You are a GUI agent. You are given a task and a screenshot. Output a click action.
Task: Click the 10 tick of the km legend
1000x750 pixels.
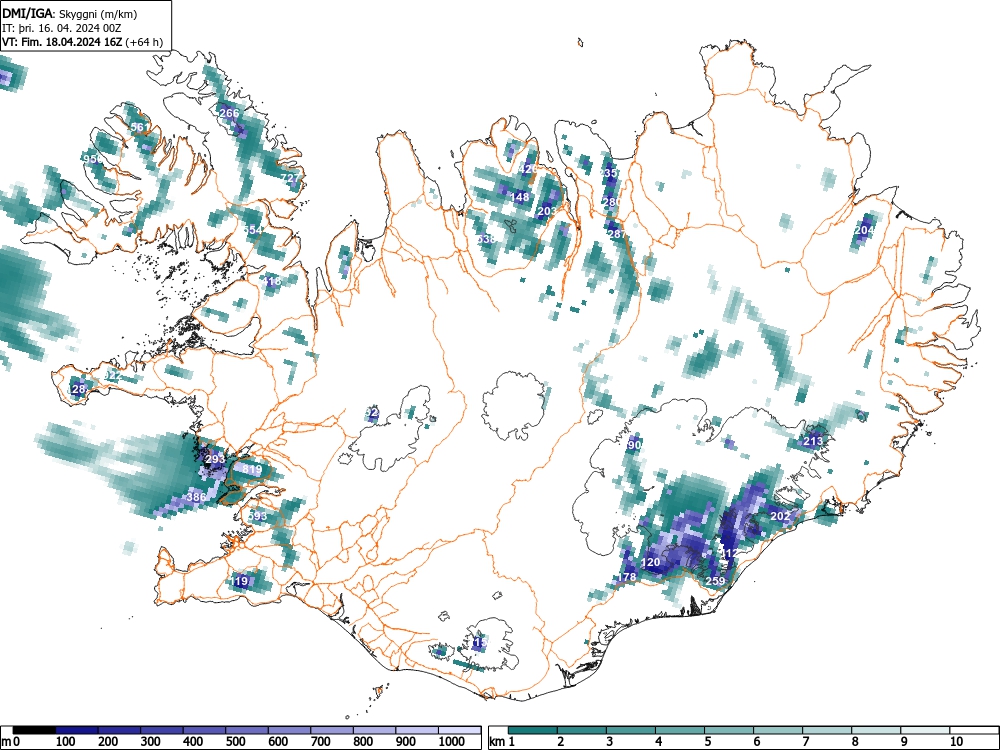click(956, 742)
